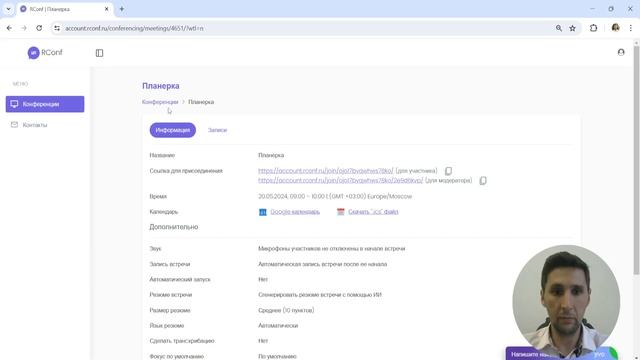Viewport: 640px width, 360px height.
Task: Click the Конференции breadcrumb link
Action: coord(160,102)
